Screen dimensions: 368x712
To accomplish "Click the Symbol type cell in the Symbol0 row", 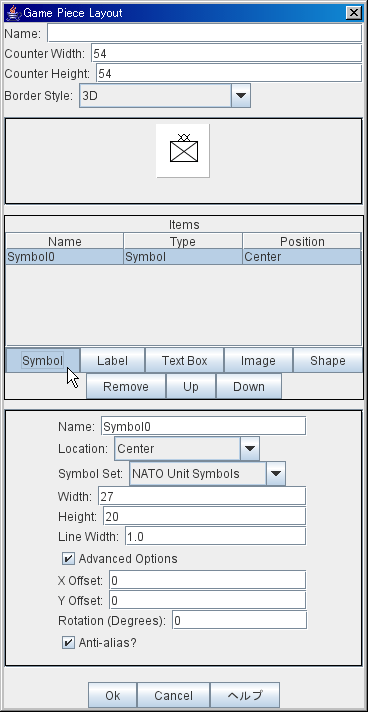I will click(x=183, y=257).
